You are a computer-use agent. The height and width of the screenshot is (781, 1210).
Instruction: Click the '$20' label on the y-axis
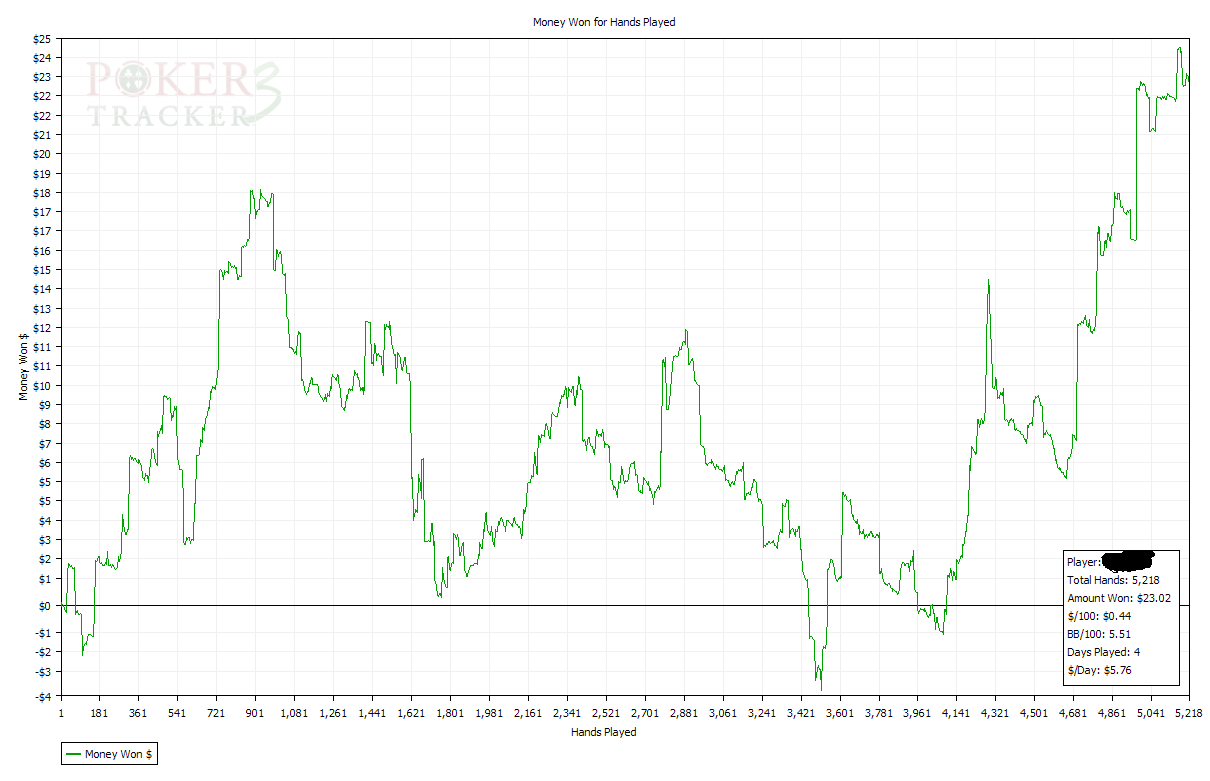pos(42,154)
